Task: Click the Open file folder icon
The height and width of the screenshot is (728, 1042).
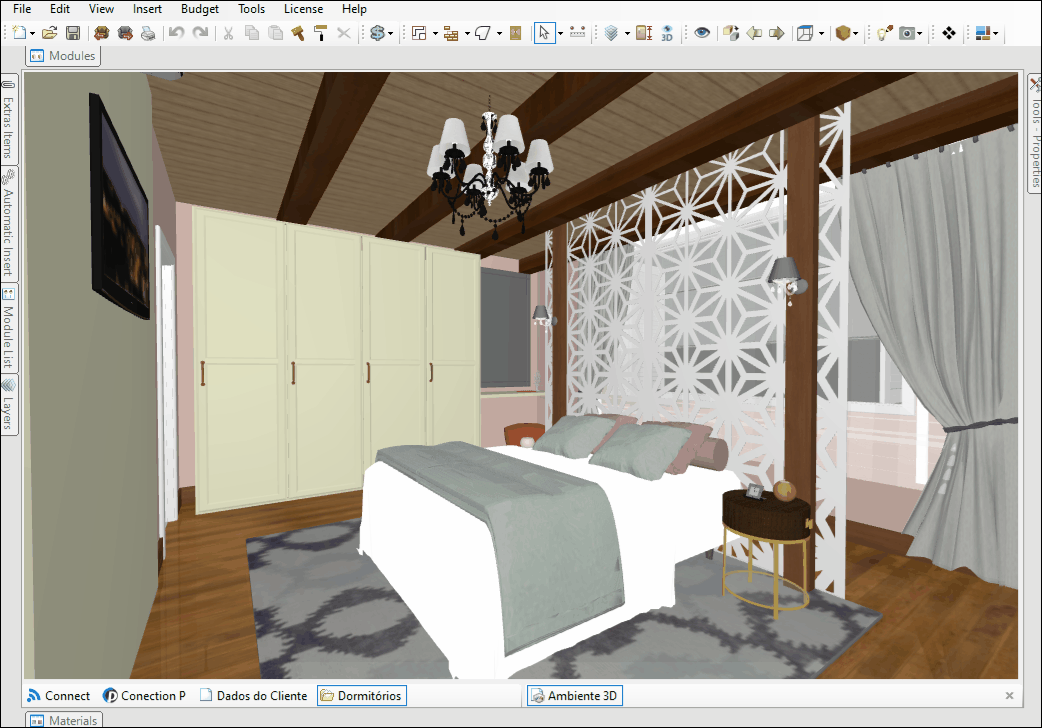Action: [50, 33]
